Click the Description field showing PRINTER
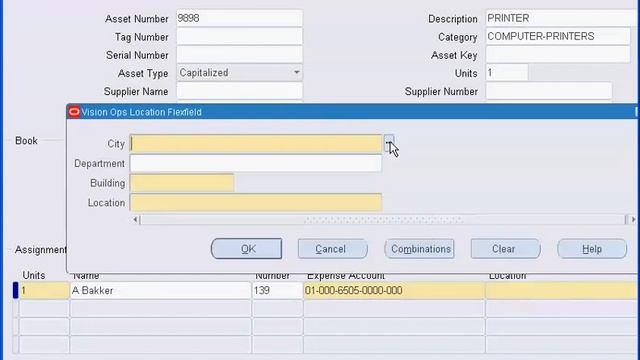The width and height of the screenshot is (640, 360). coord(562,18)
